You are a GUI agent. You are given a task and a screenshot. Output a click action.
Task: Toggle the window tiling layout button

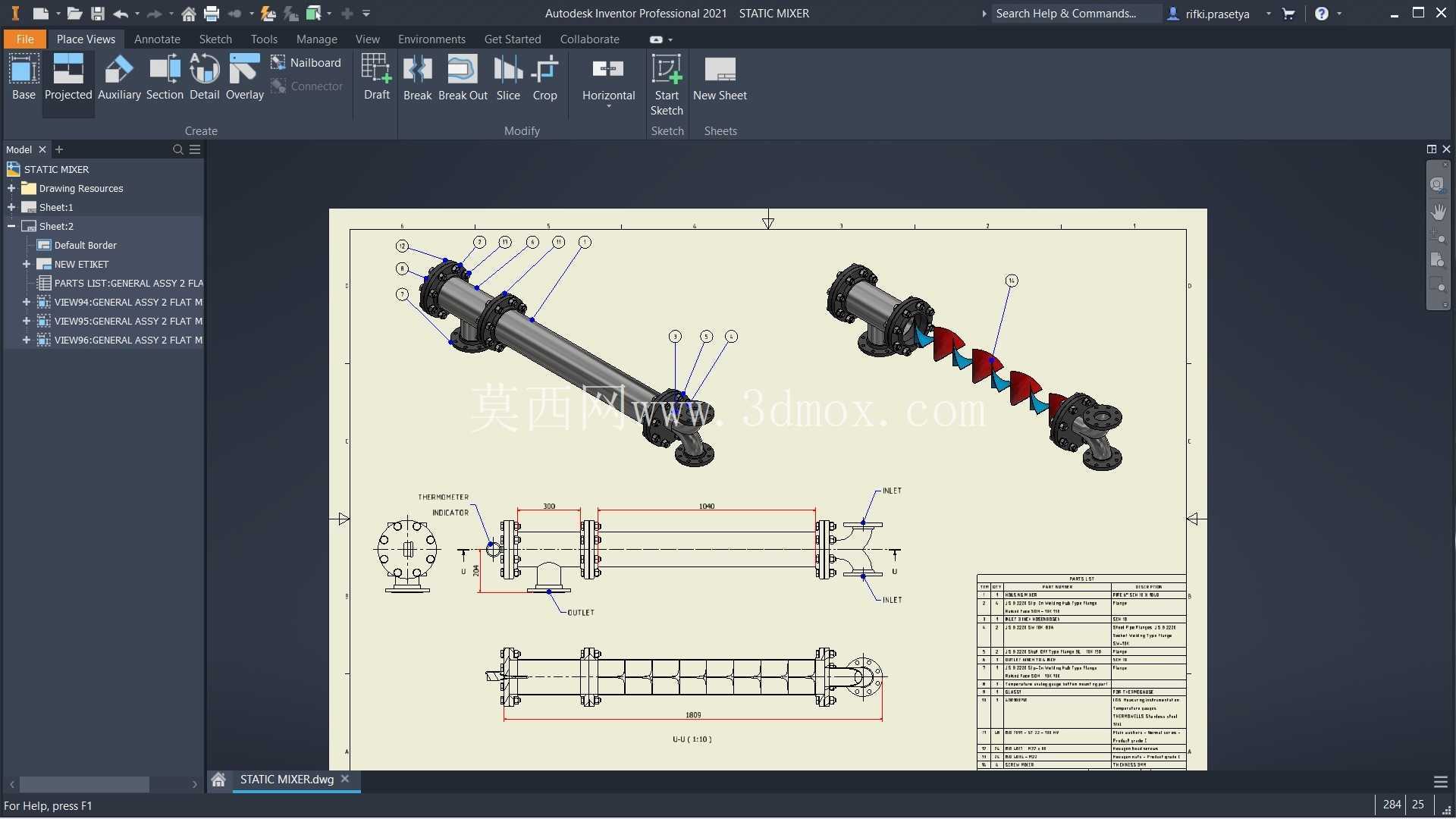1431,149
